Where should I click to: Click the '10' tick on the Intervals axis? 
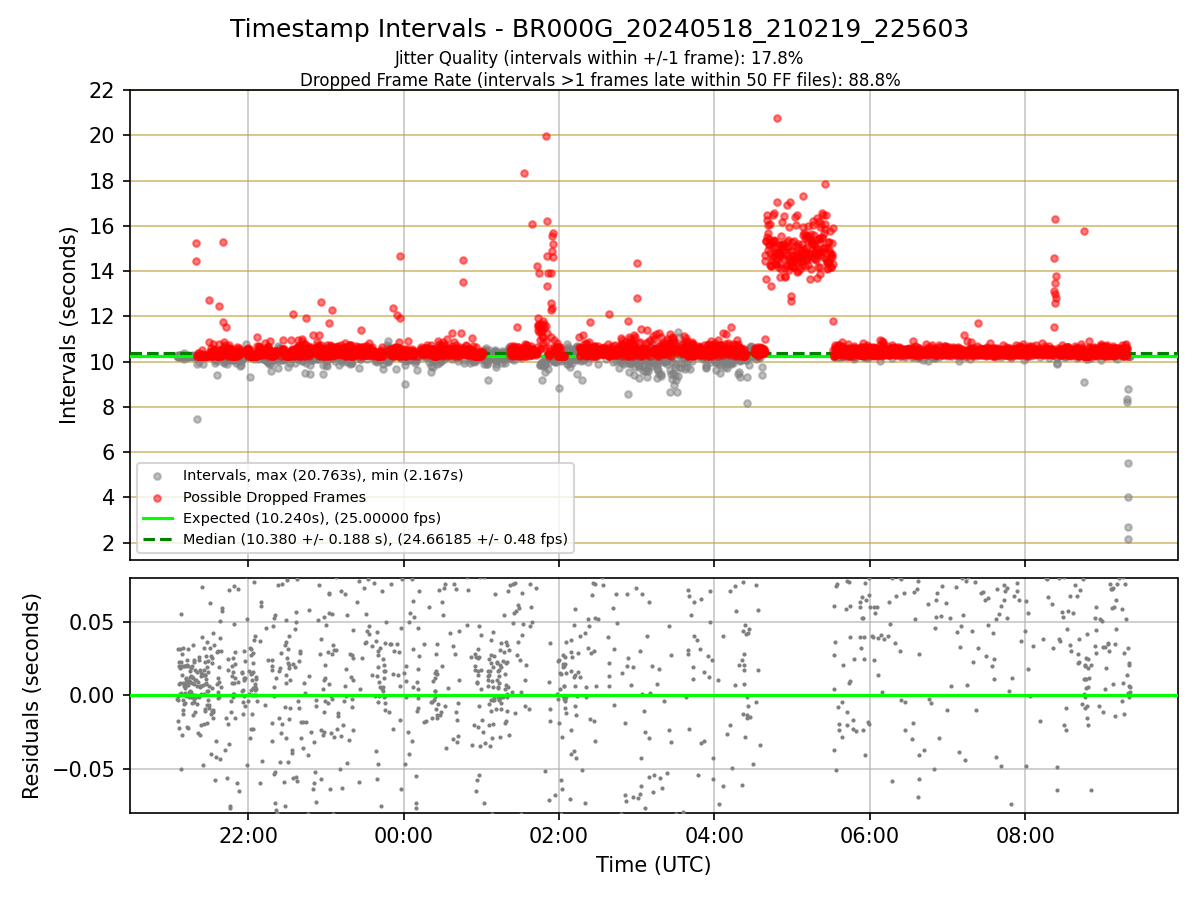pyautogui.click(x=105, y=362)
